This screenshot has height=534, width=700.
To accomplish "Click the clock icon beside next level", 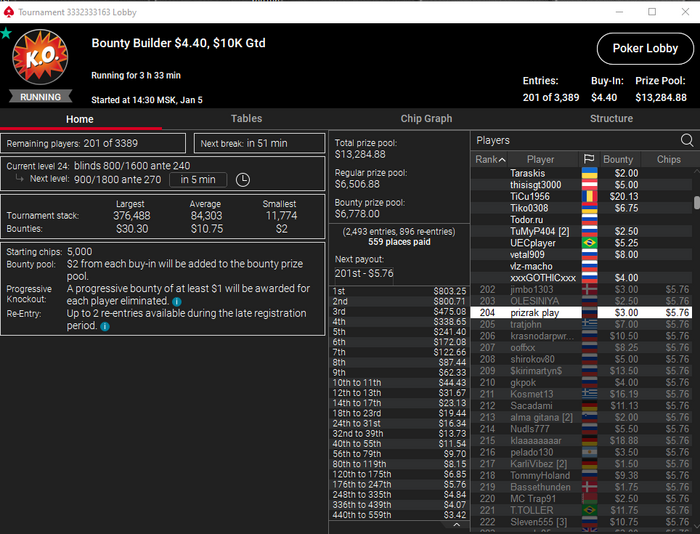I will pyautogui.click(x=242, y=179).
